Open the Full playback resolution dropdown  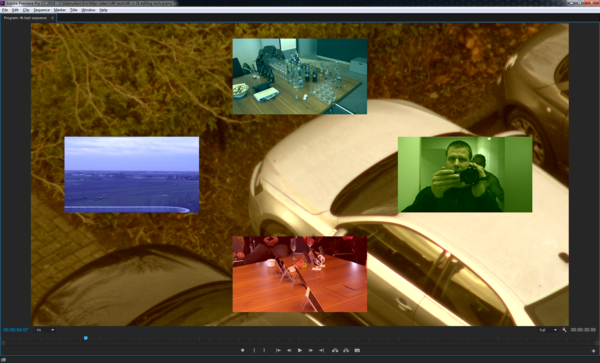click(548, 330)
